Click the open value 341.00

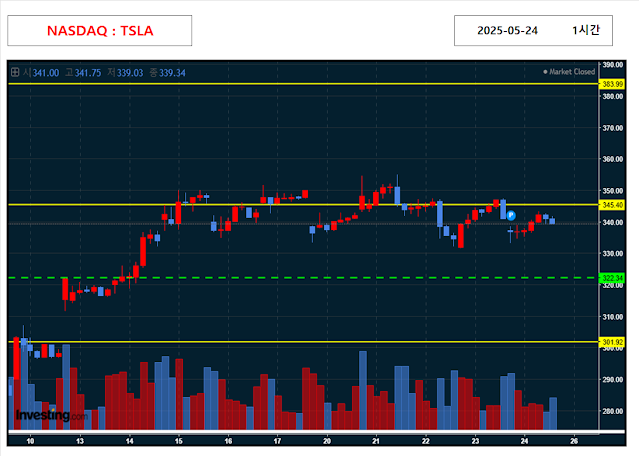[46, 73]
